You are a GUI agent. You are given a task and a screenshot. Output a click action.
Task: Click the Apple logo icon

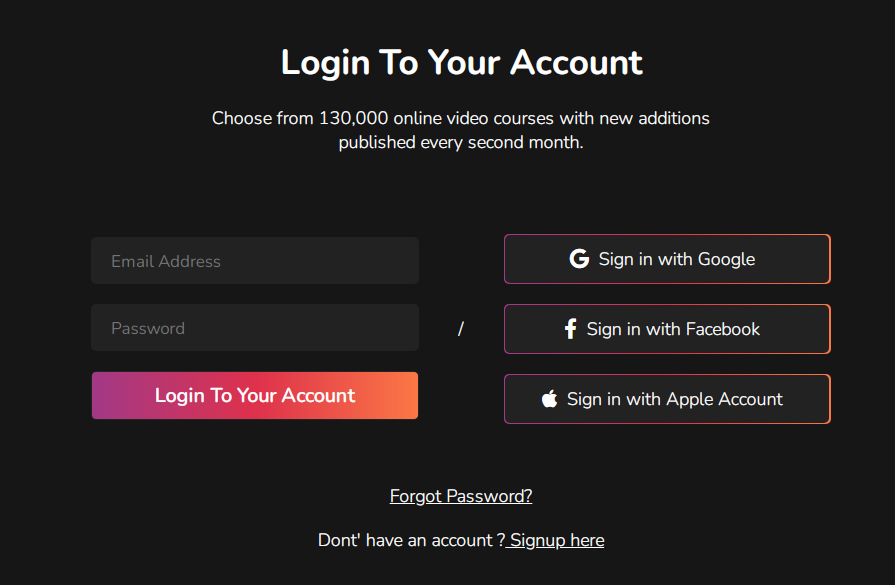click(x=549, y=399)
